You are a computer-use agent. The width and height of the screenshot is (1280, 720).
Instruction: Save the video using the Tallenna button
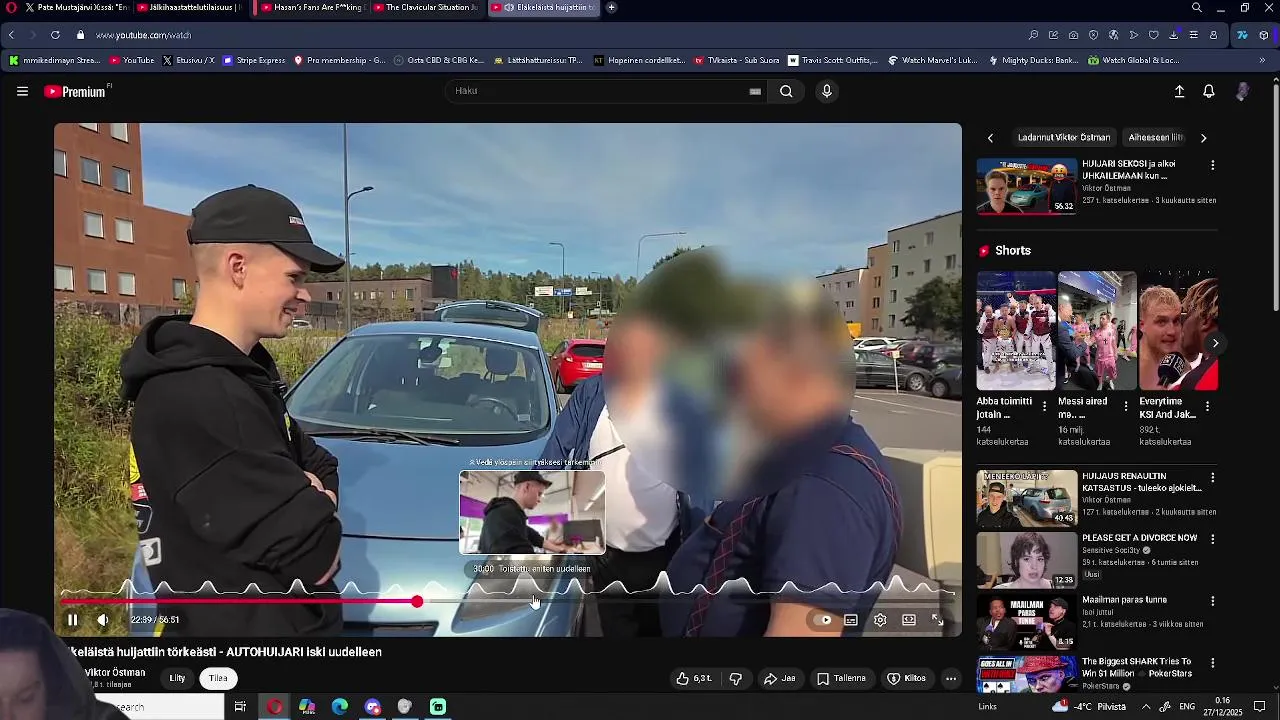point(841,678)
